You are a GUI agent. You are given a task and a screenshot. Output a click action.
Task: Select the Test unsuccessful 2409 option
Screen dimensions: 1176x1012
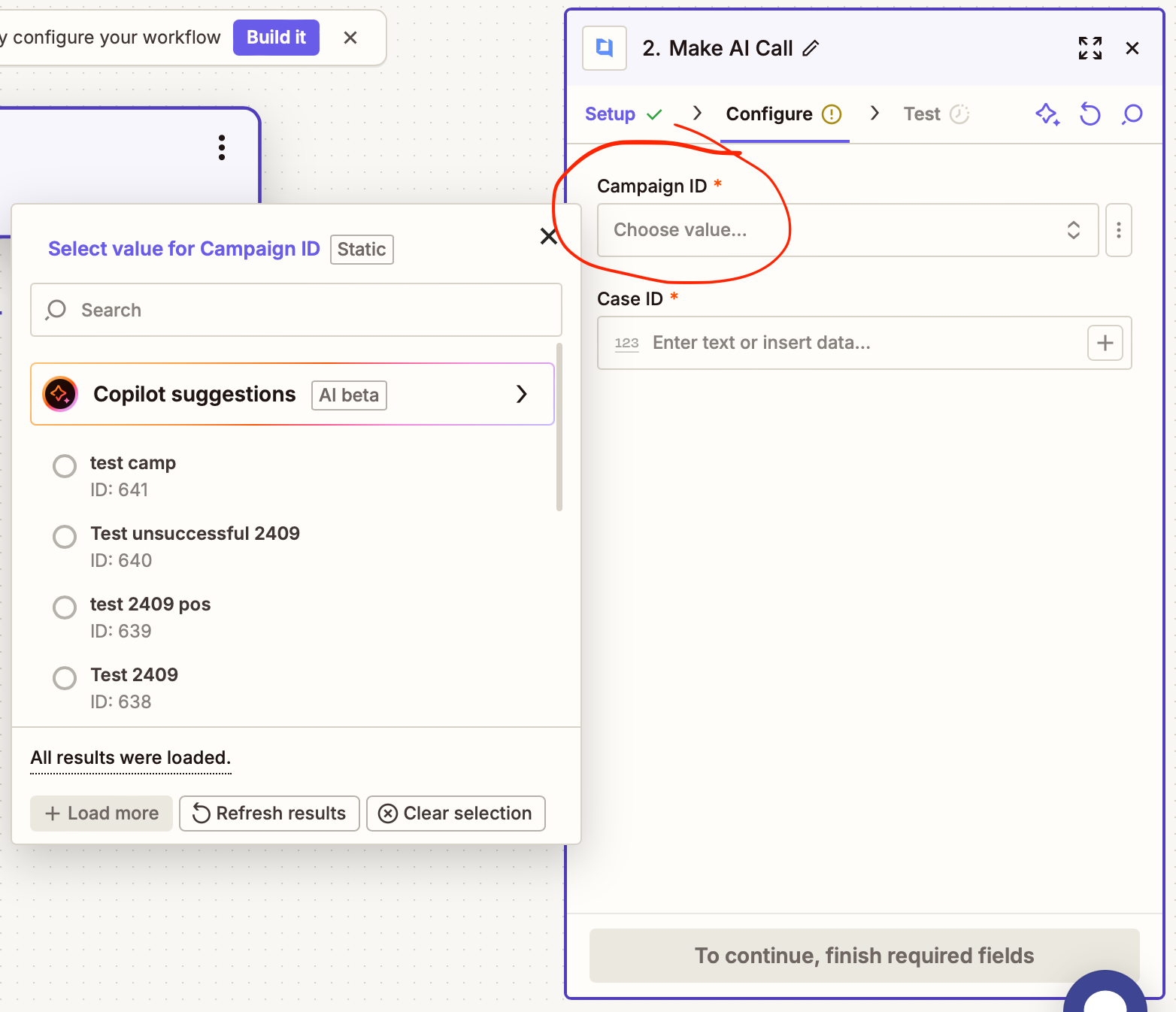65,536
